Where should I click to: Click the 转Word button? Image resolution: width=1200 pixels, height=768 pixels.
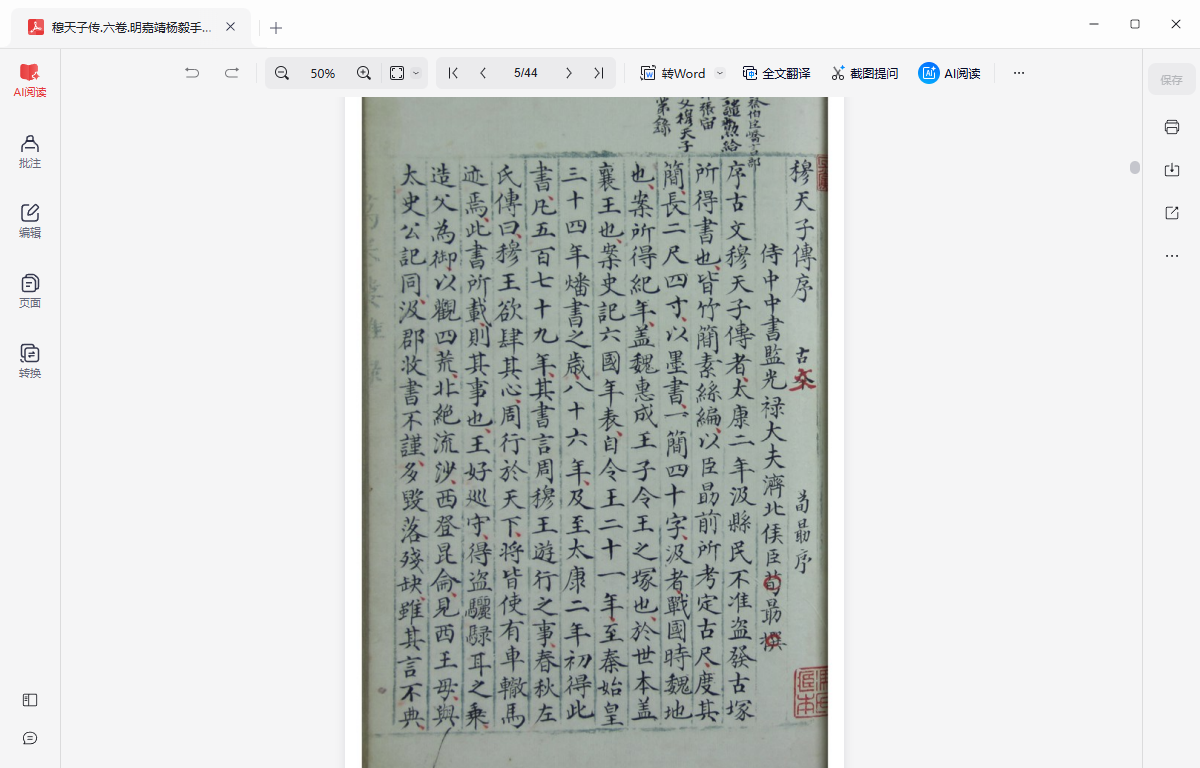tap(673, 73)
